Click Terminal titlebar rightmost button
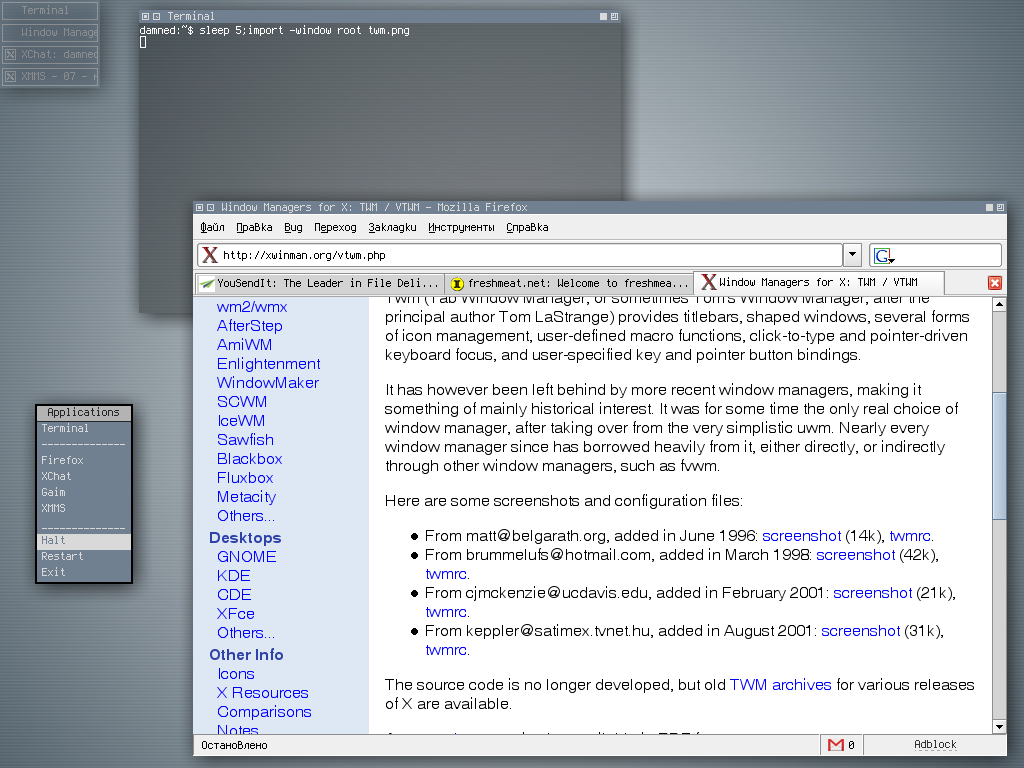The width and height of the screenshot is (1024, 768). [615, 16]
